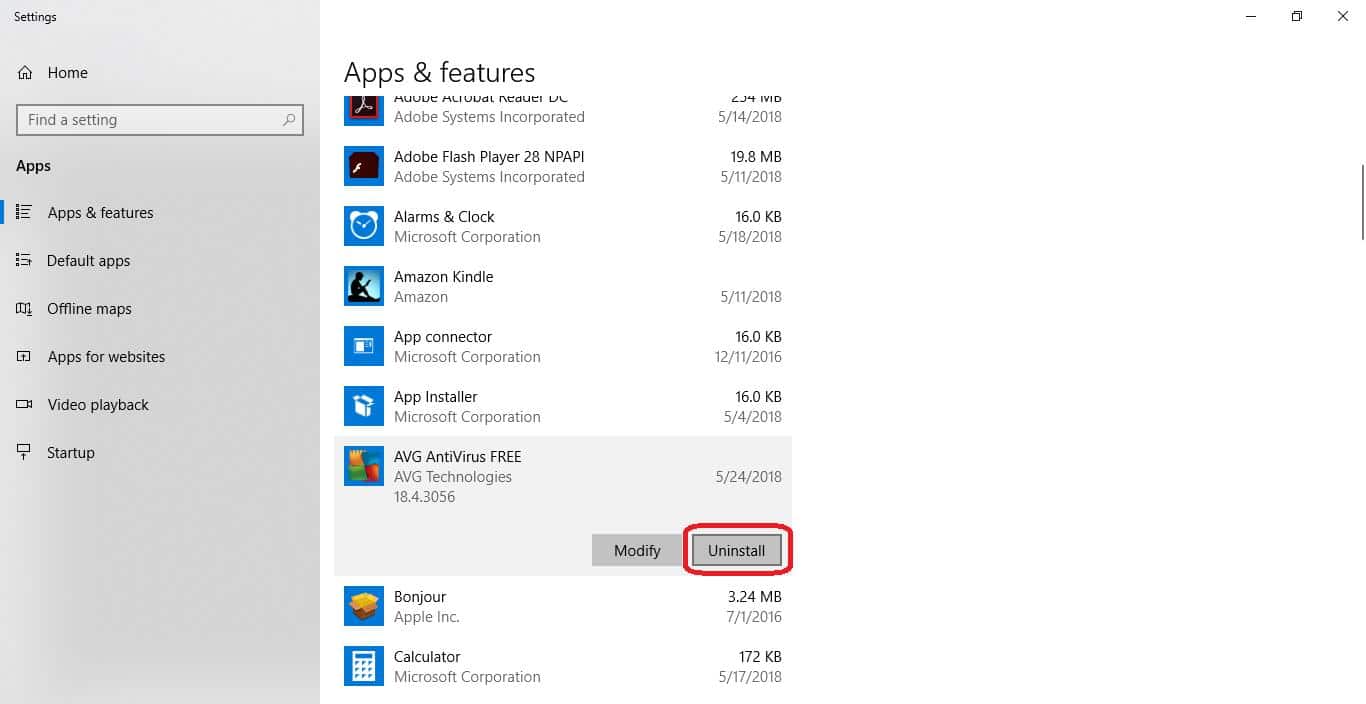
Task: Click Modify for AVG AntiVirus
Action: pyautogui.click(x=637, y=550)
